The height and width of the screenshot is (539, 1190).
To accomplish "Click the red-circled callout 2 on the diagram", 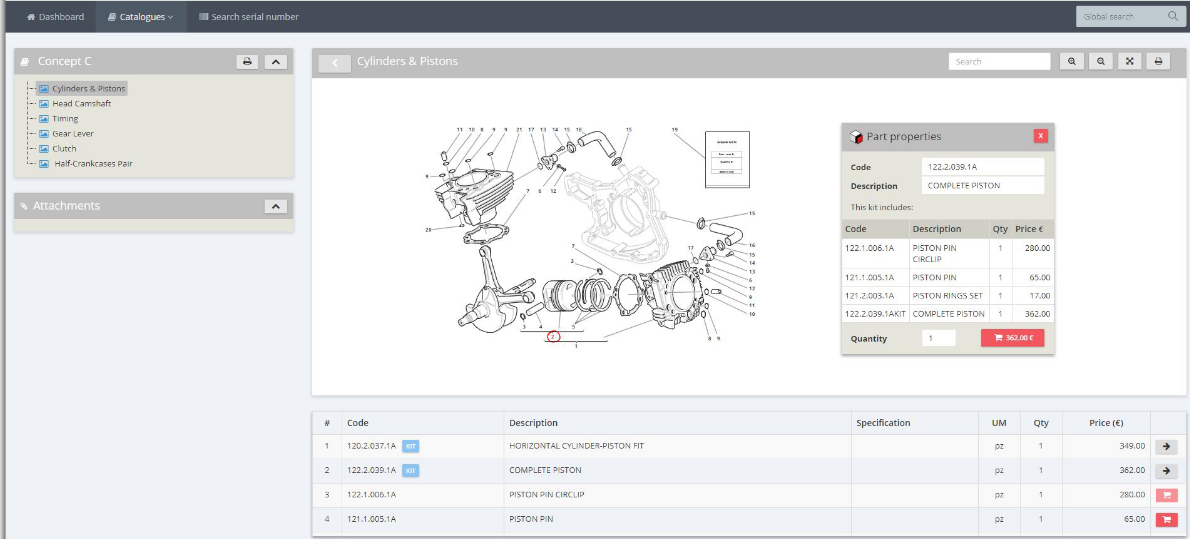I will pos(553,336).
